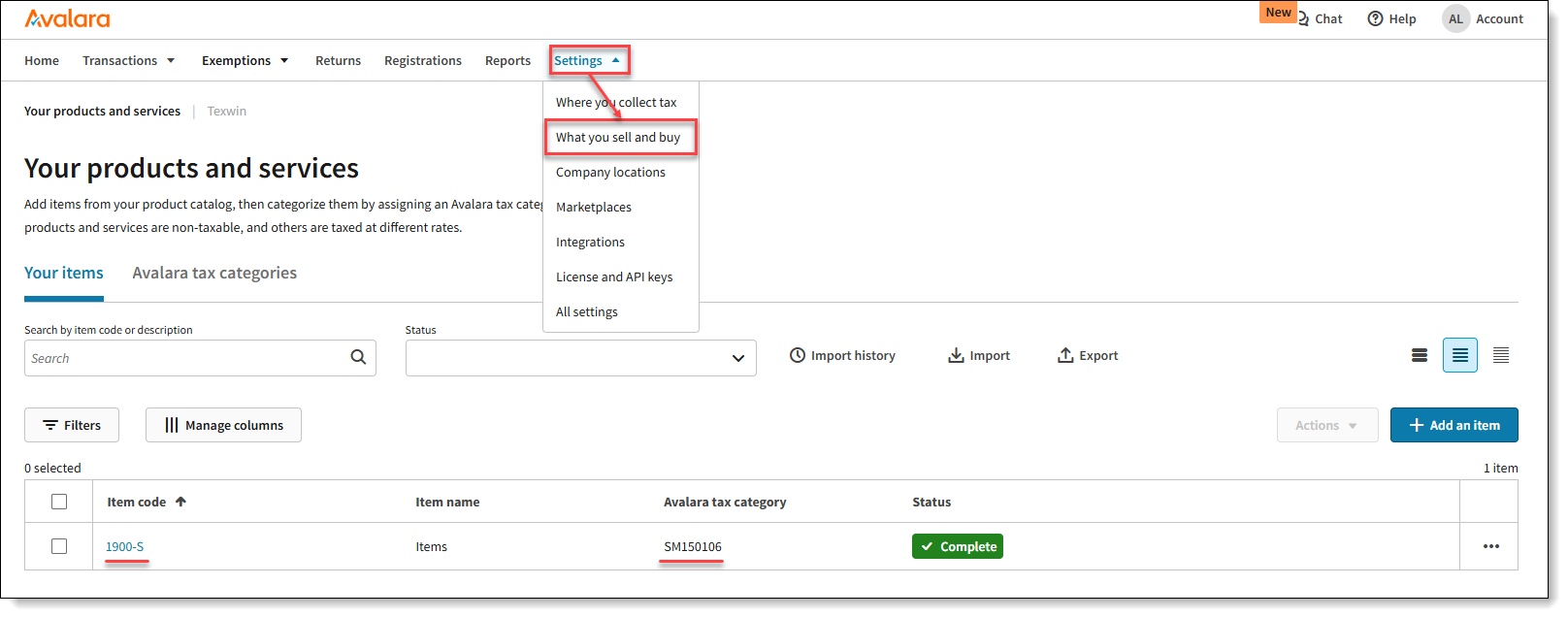Click the search magnifier icon
1568x618 pixels.
[358, 357]
